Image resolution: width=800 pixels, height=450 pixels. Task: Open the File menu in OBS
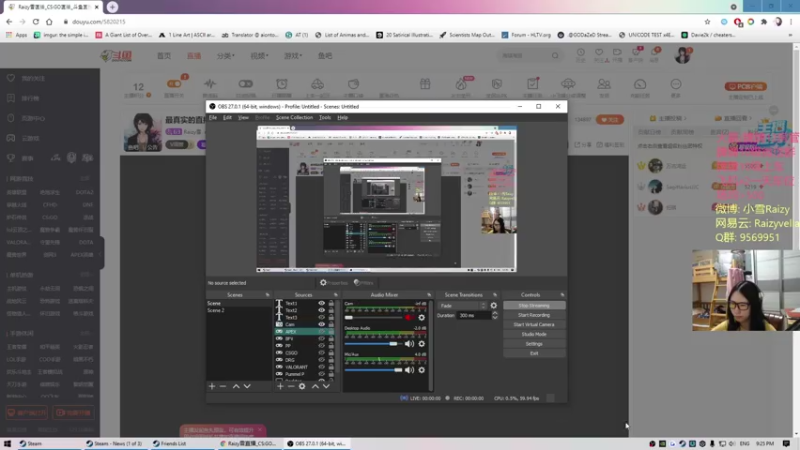point(213,117)
